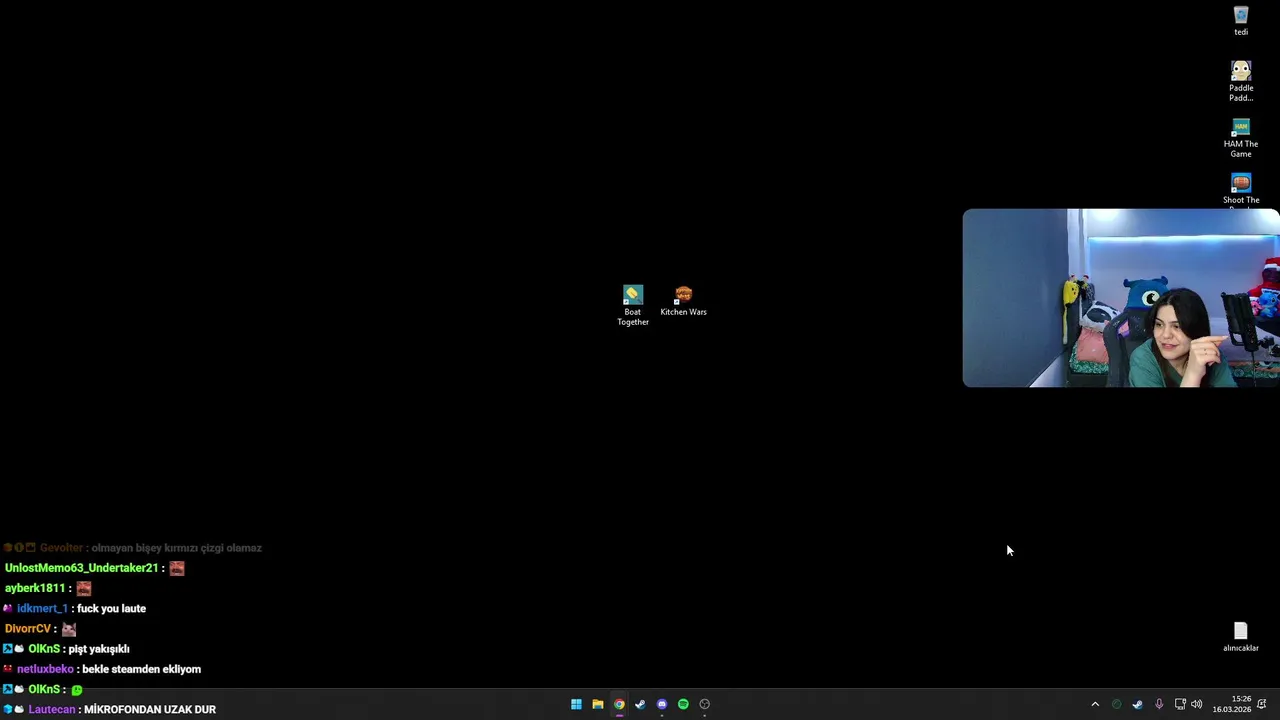Click emote next to ayberk1811
This screenshot has height=720, width=1280.
(84, 588)
